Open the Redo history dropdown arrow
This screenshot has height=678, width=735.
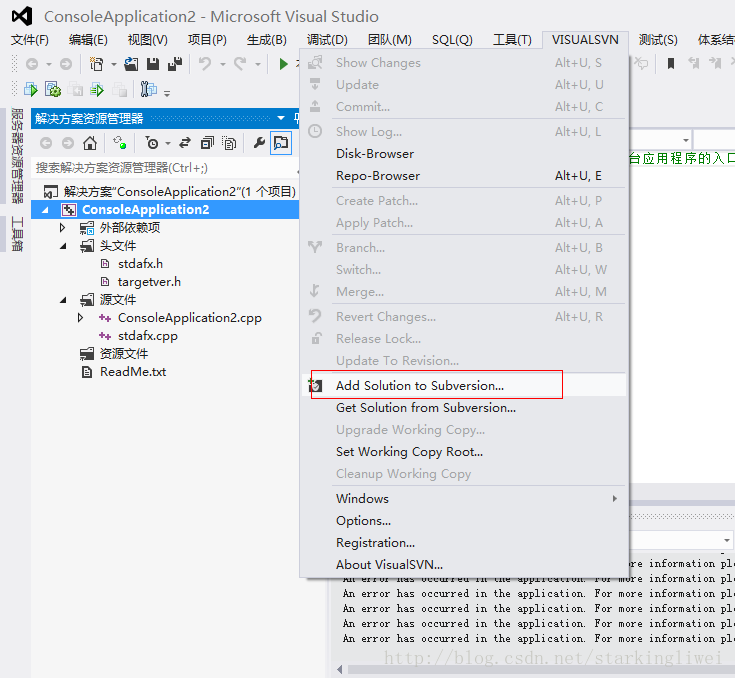[258, 64]
